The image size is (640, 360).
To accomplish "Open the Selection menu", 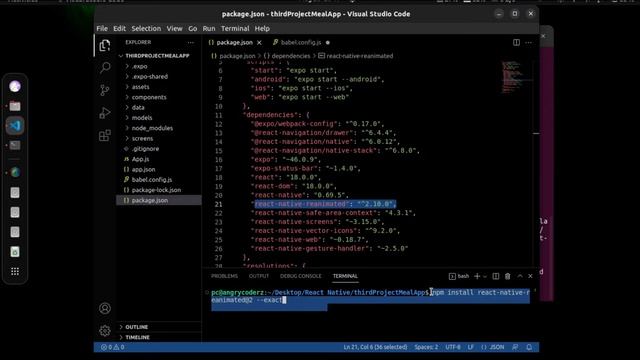I will 146,29.
